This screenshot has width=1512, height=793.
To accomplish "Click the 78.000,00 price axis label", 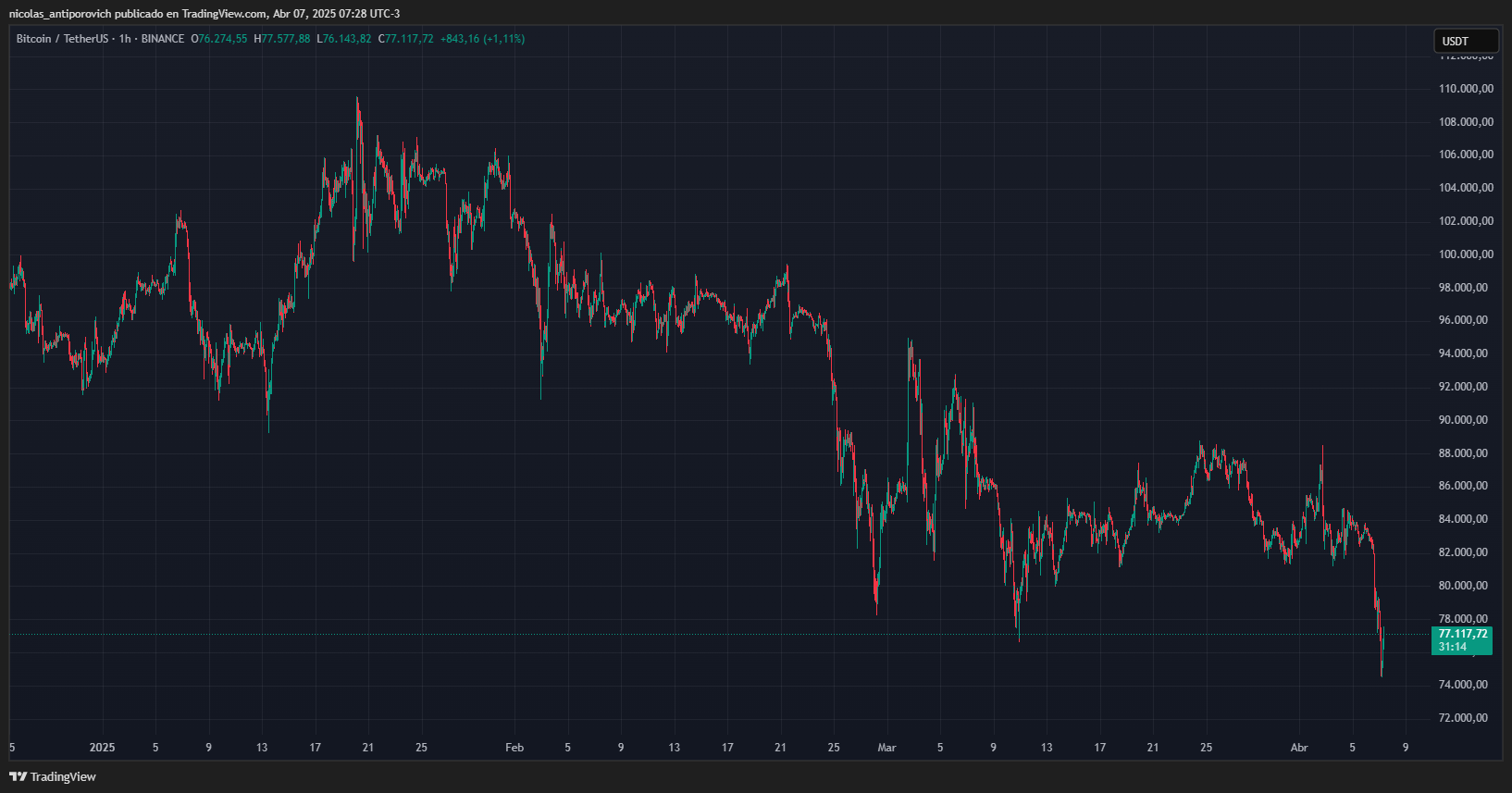I will click(x=1463, y=619).
